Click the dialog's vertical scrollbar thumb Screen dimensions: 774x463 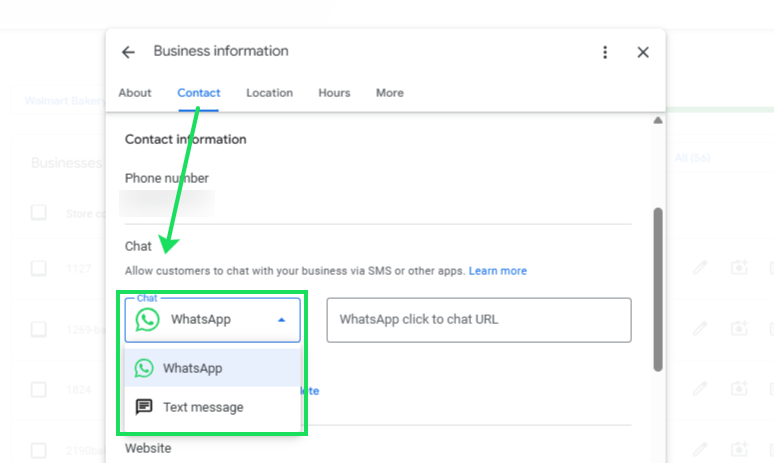click(658, 289)
